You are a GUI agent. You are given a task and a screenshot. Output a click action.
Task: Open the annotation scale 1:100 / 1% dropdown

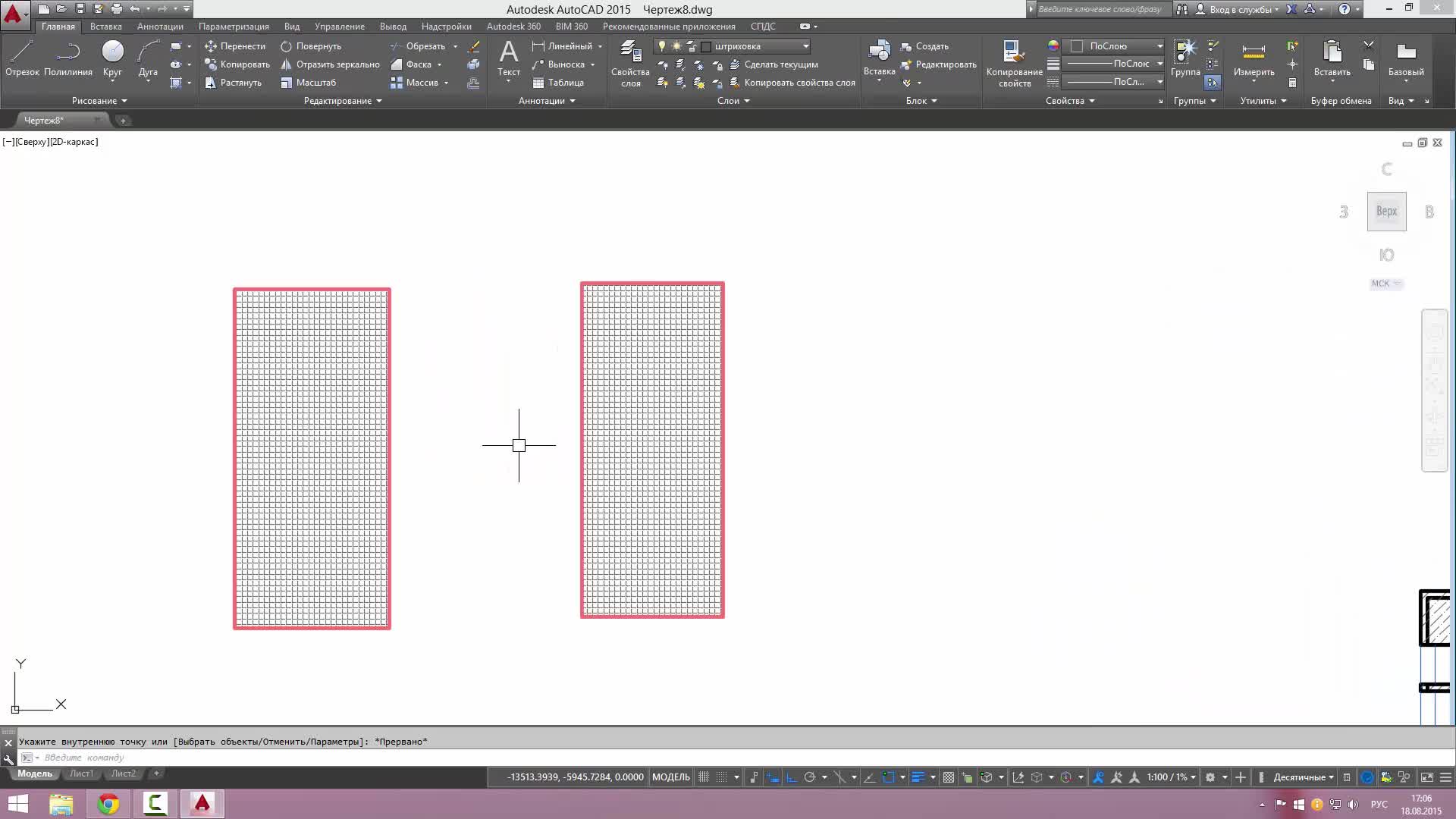[x=1172, y=777]
